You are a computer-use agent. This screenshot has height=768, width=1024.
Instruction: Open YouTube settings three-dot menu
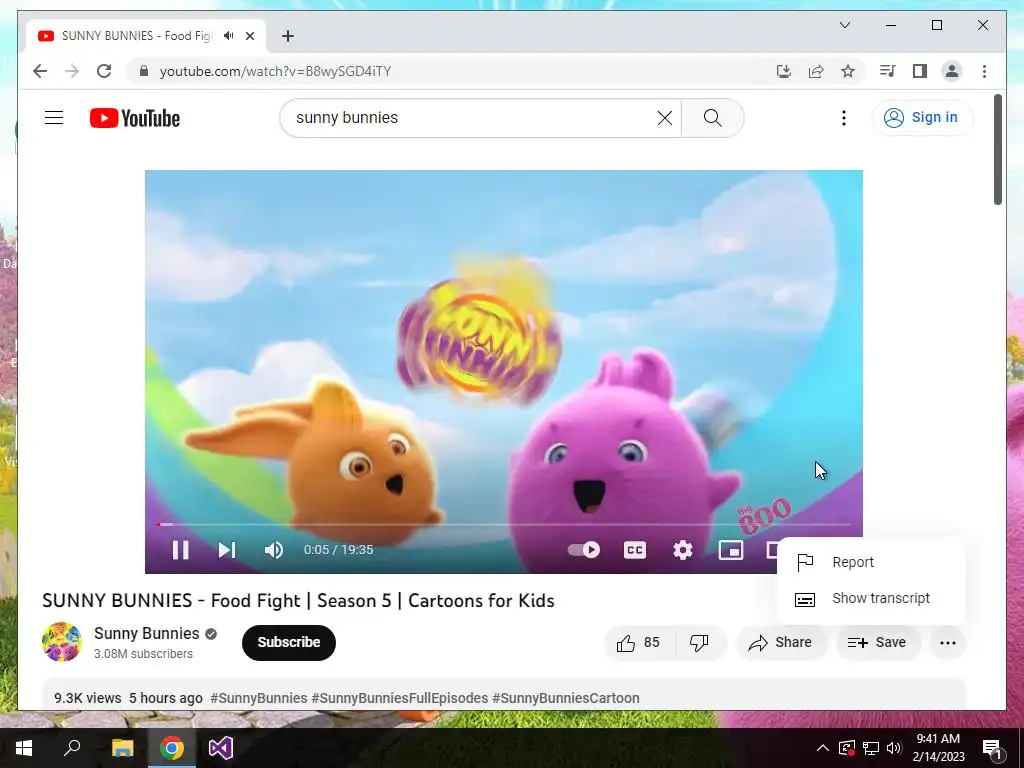(x=844, y=118)
